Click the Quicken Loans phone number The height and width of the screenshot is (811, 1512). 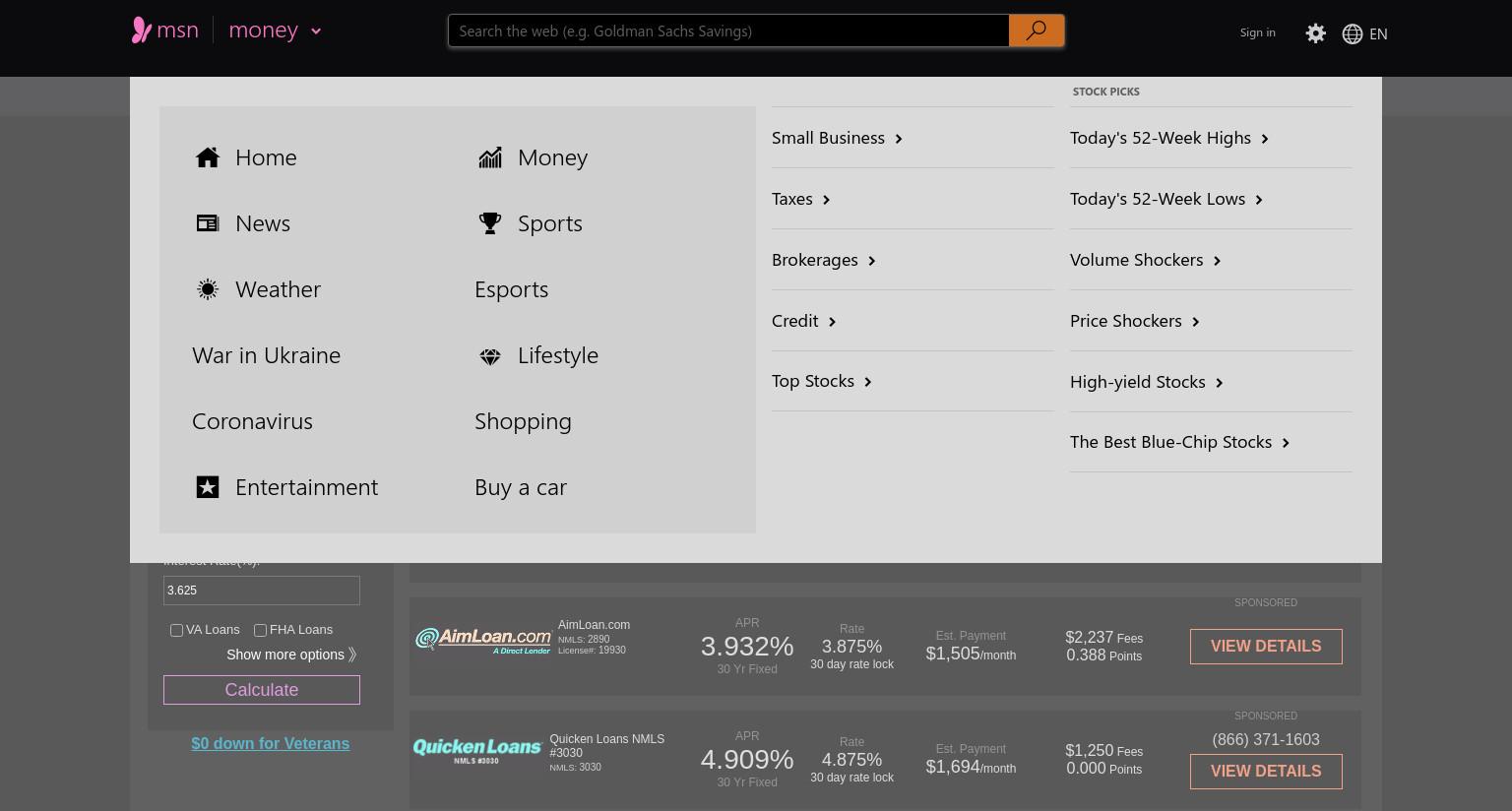click(x=1266, y=740)
